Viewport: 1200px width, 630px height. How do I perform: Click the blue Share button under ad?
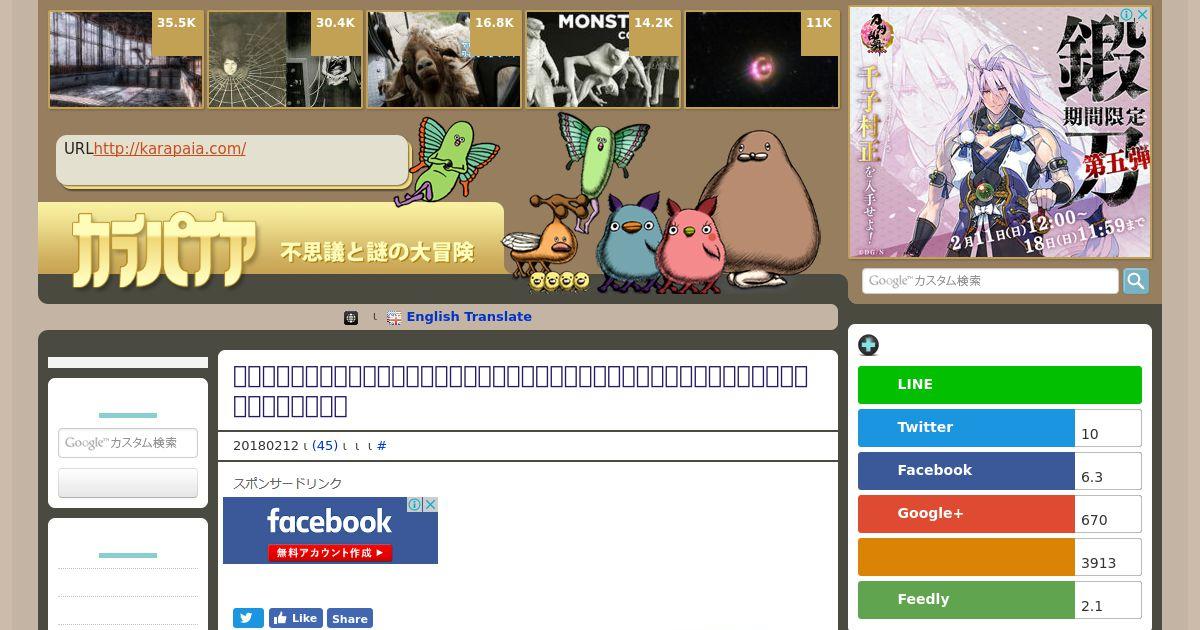point(350,618)
